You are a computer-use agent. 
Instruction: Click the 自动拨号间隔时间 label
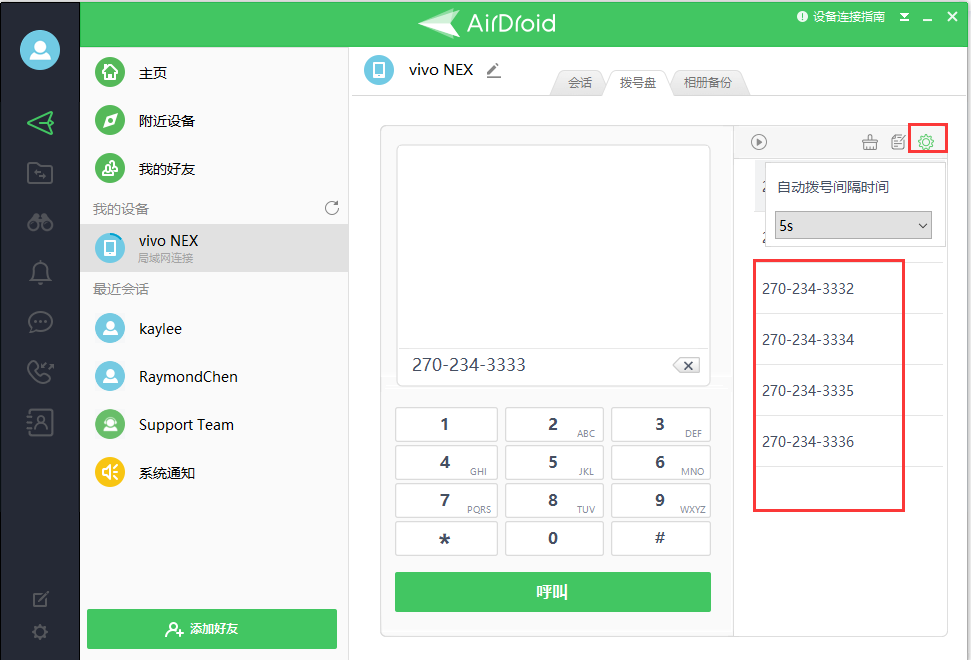[833, 187]
